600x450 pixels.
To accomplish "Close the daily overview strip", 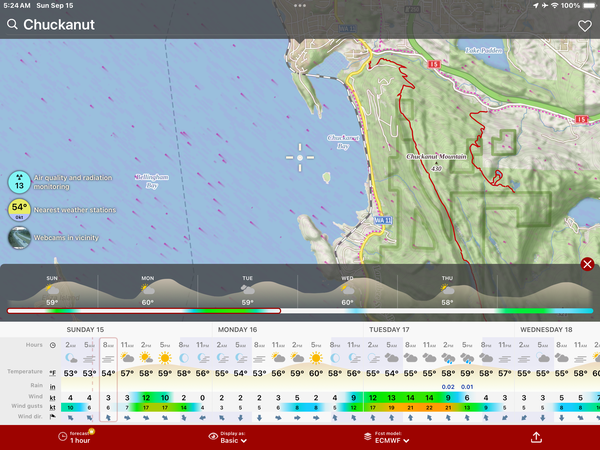I will point(587,264).
